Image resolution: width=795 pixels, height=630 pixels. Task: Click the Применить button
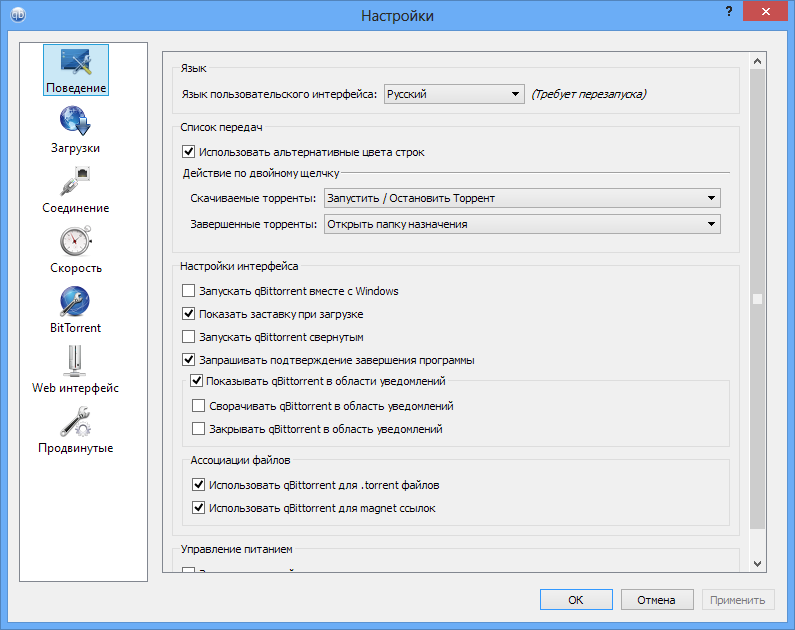(738, 600)
